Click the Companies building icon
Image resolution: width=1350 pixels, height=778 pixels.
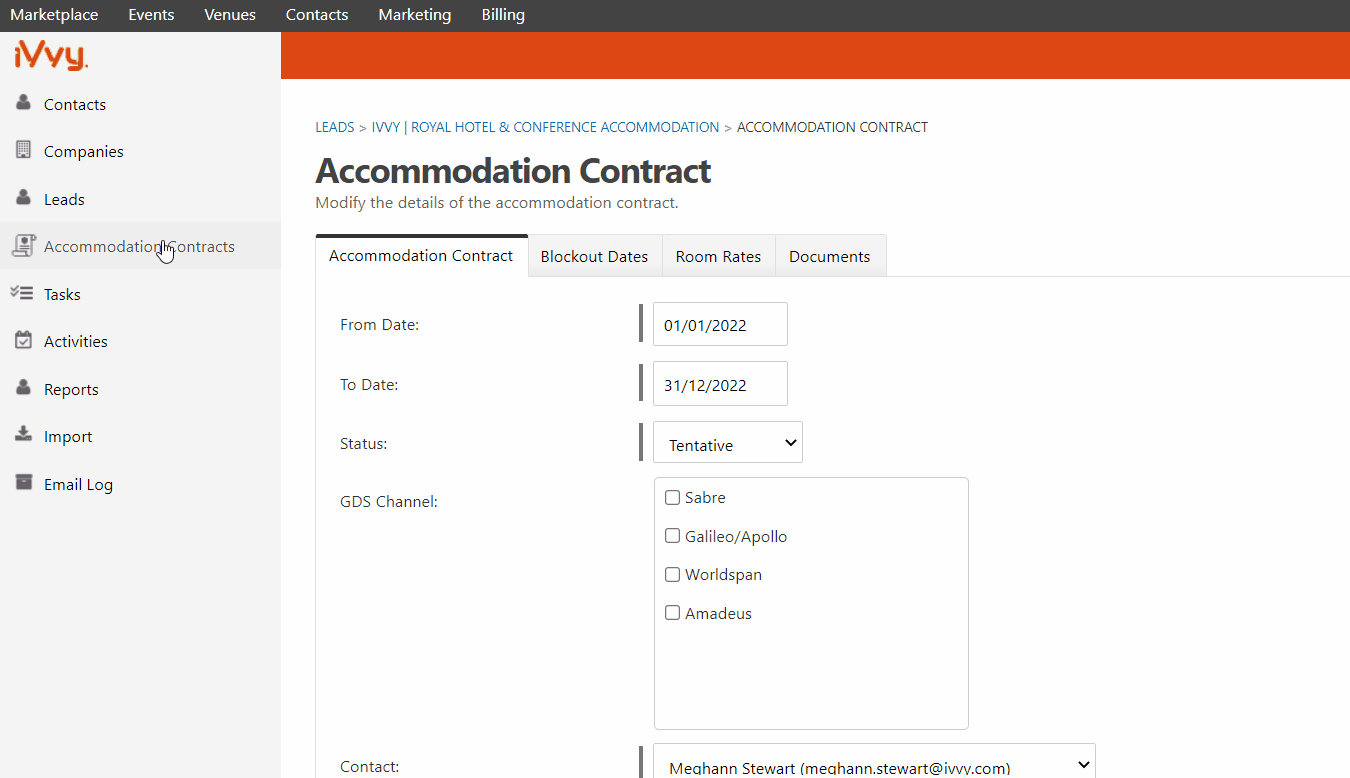pyautogui.click(x=24, y=151)
